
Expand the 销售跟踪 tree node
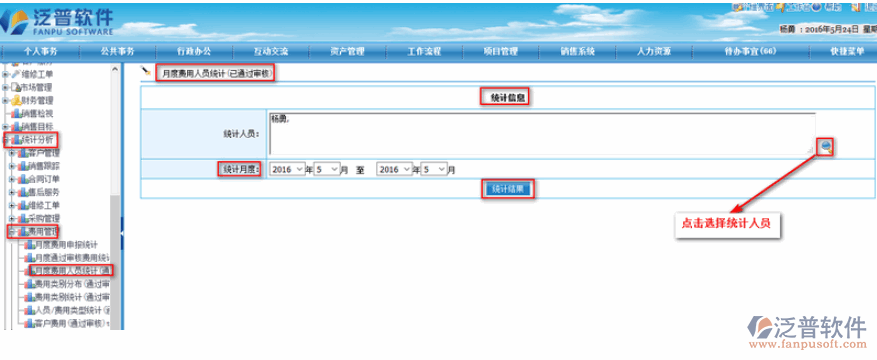coord(12,166)
